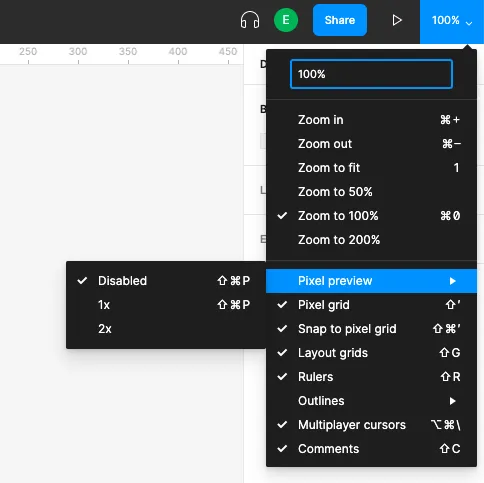Expand the Outlines submenu
The height and width of the screenshot is (483, 484).
pyautogui.click(x=371, y=401)
